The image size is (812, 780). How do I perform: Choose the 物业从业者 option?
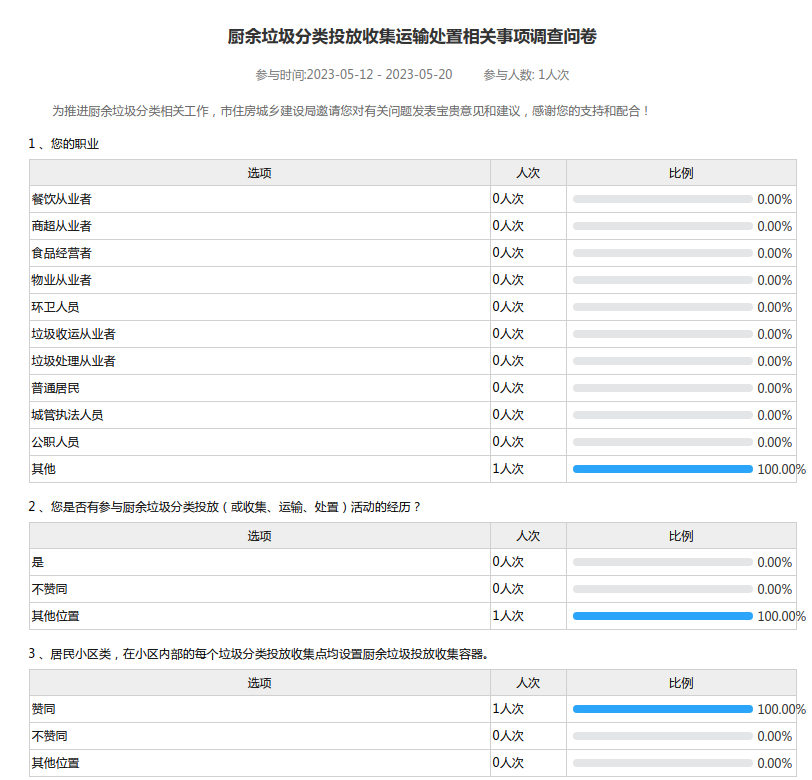pos(62,280)
